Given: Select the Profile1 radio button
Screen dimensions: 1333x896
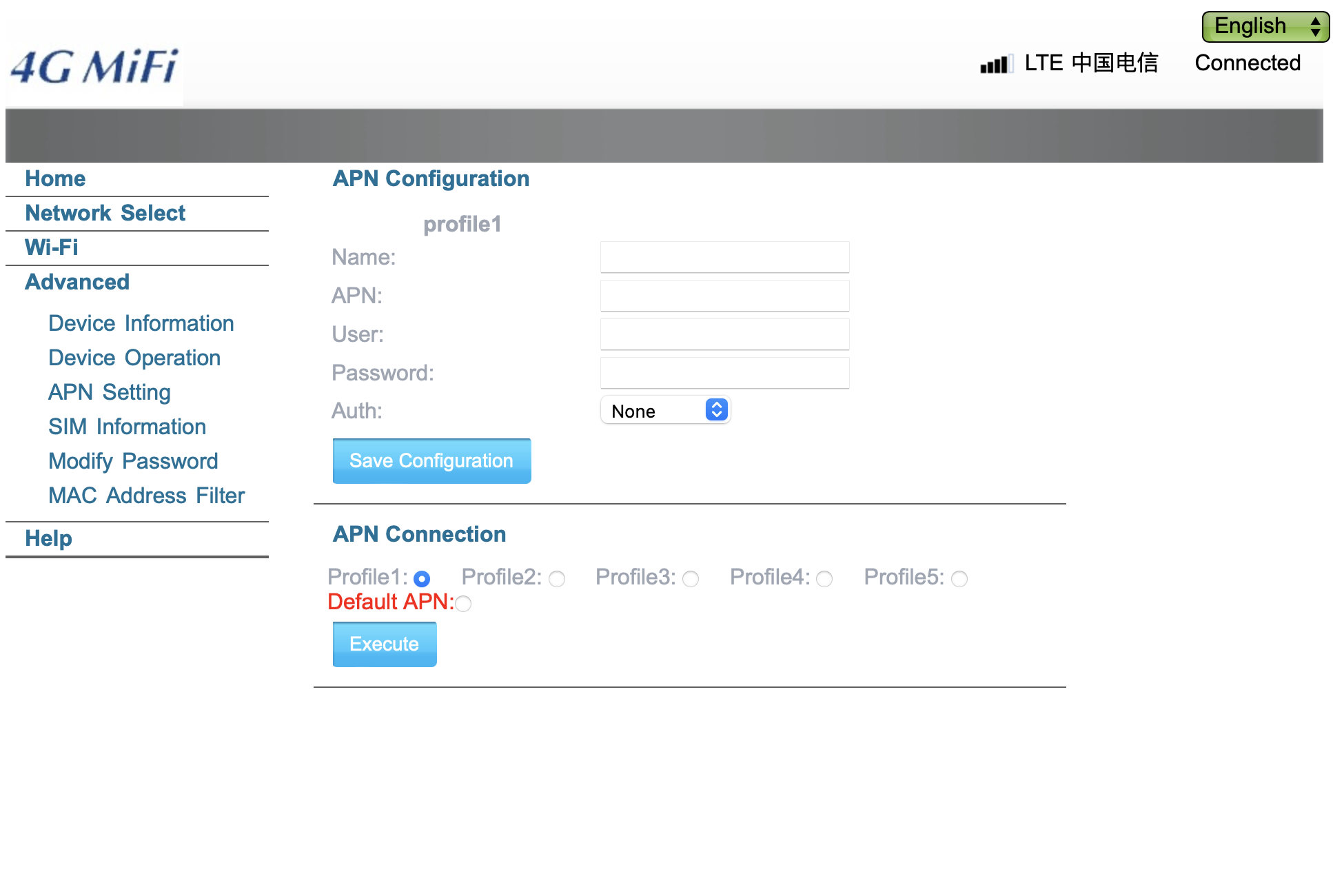Looking at the screenshot, I should (x=422, y=579).
